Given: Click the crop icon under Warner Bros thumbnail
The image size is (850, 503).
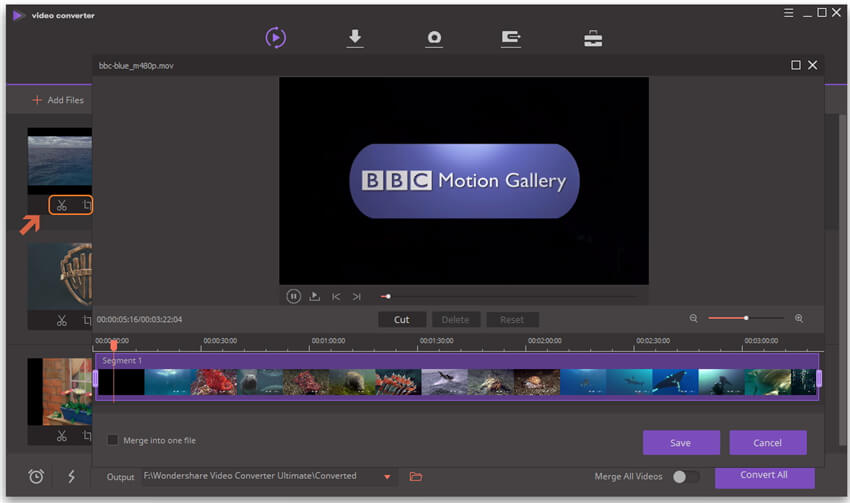Looking at the screenshot, I should pos(87,320).
